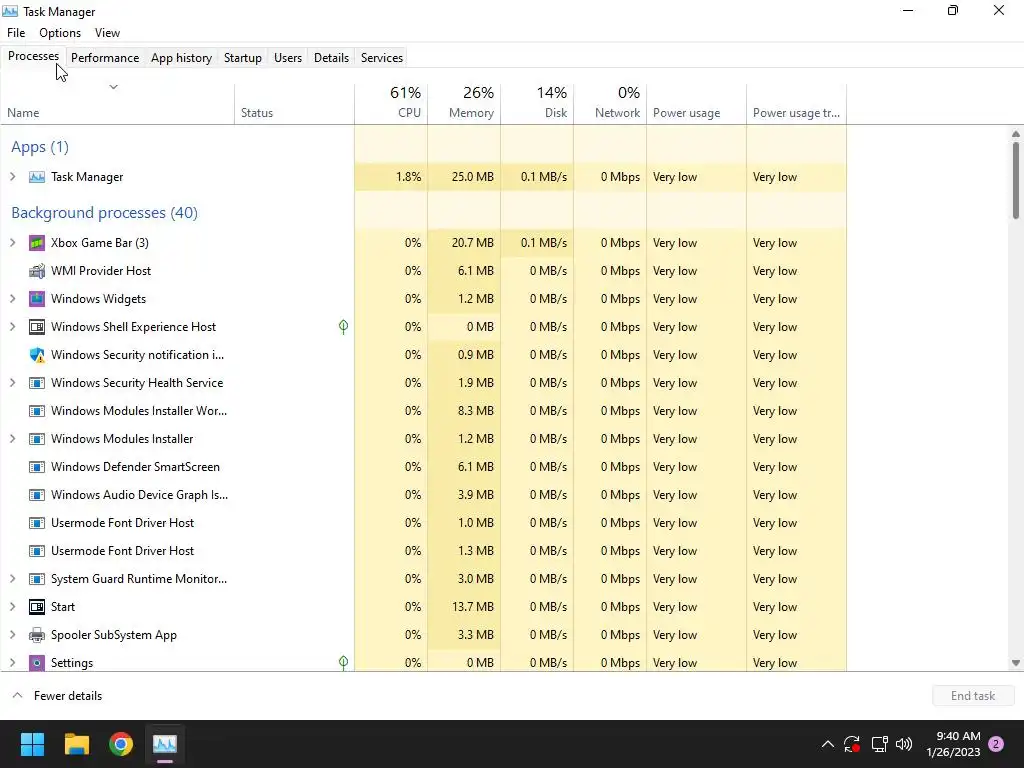Click the Settings process gear icon
Image resolution: width=1024 pixels, height=768 pixels.
[x=37, y=663]
